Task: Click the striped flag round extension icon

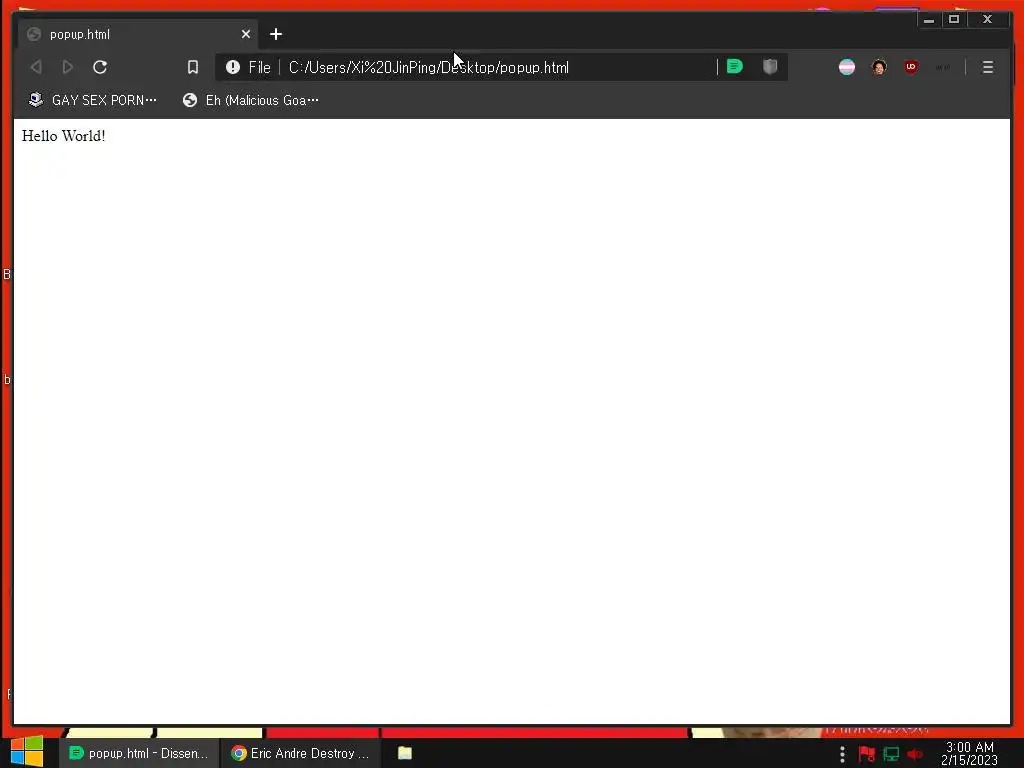Action: pos(847,67)
